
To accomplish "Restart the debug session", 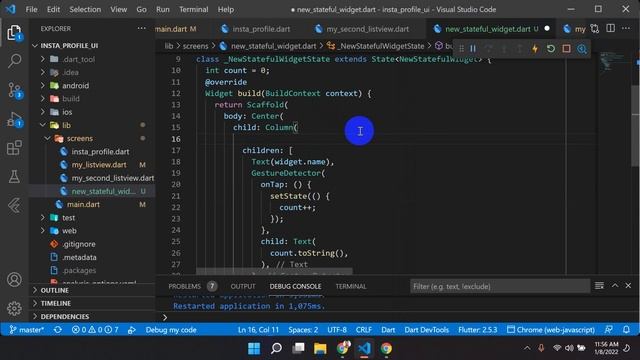I will [551, 49].
